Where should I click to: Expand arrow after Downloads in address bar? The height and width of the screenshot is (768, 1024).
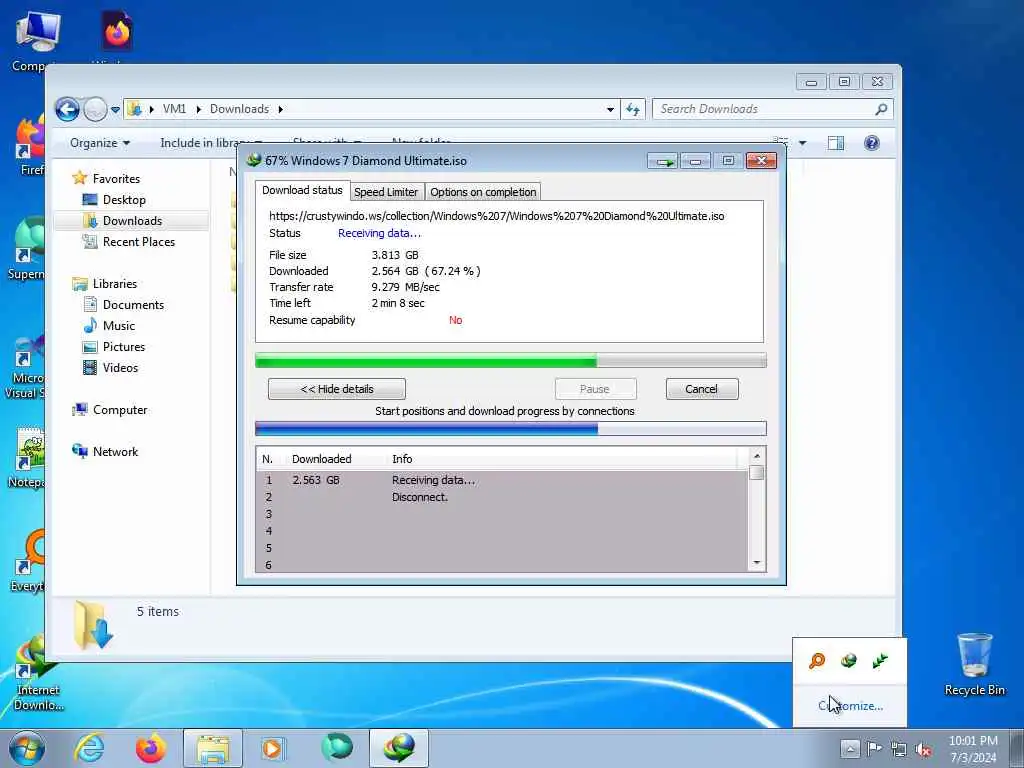(x=281, y=109)
